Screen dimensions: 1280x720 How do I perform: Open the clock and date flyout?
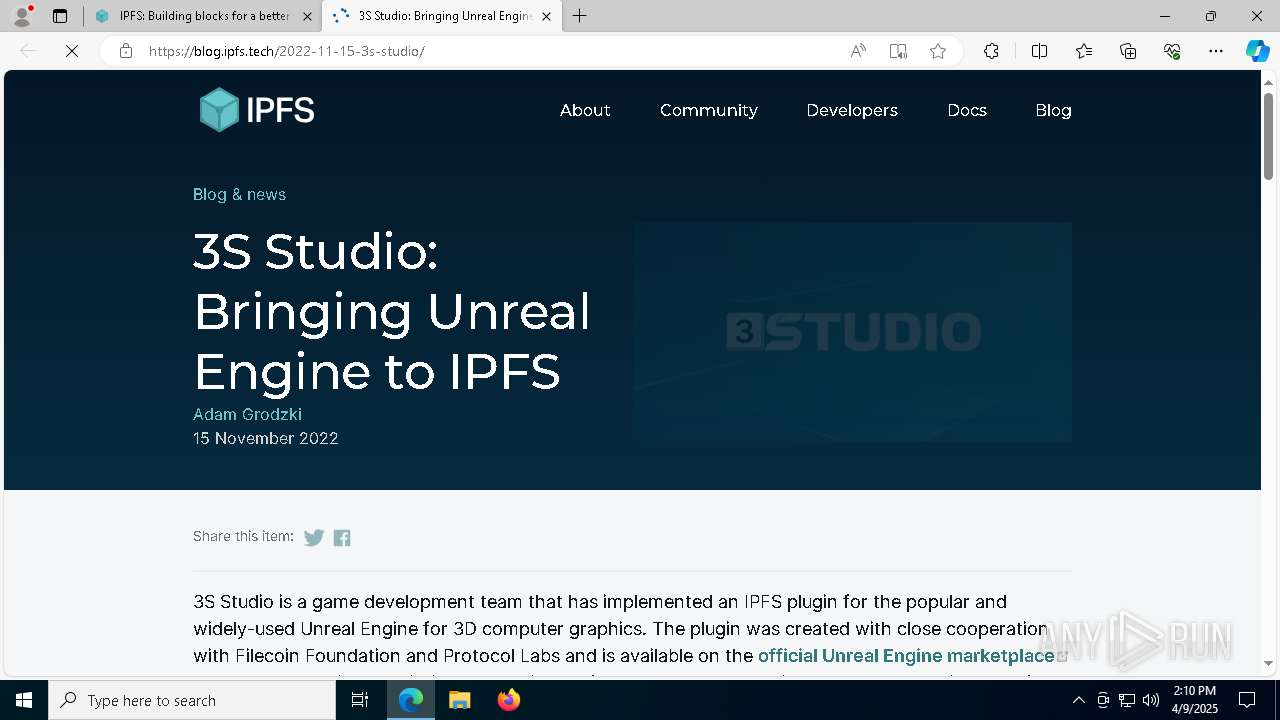point(1193,700)
